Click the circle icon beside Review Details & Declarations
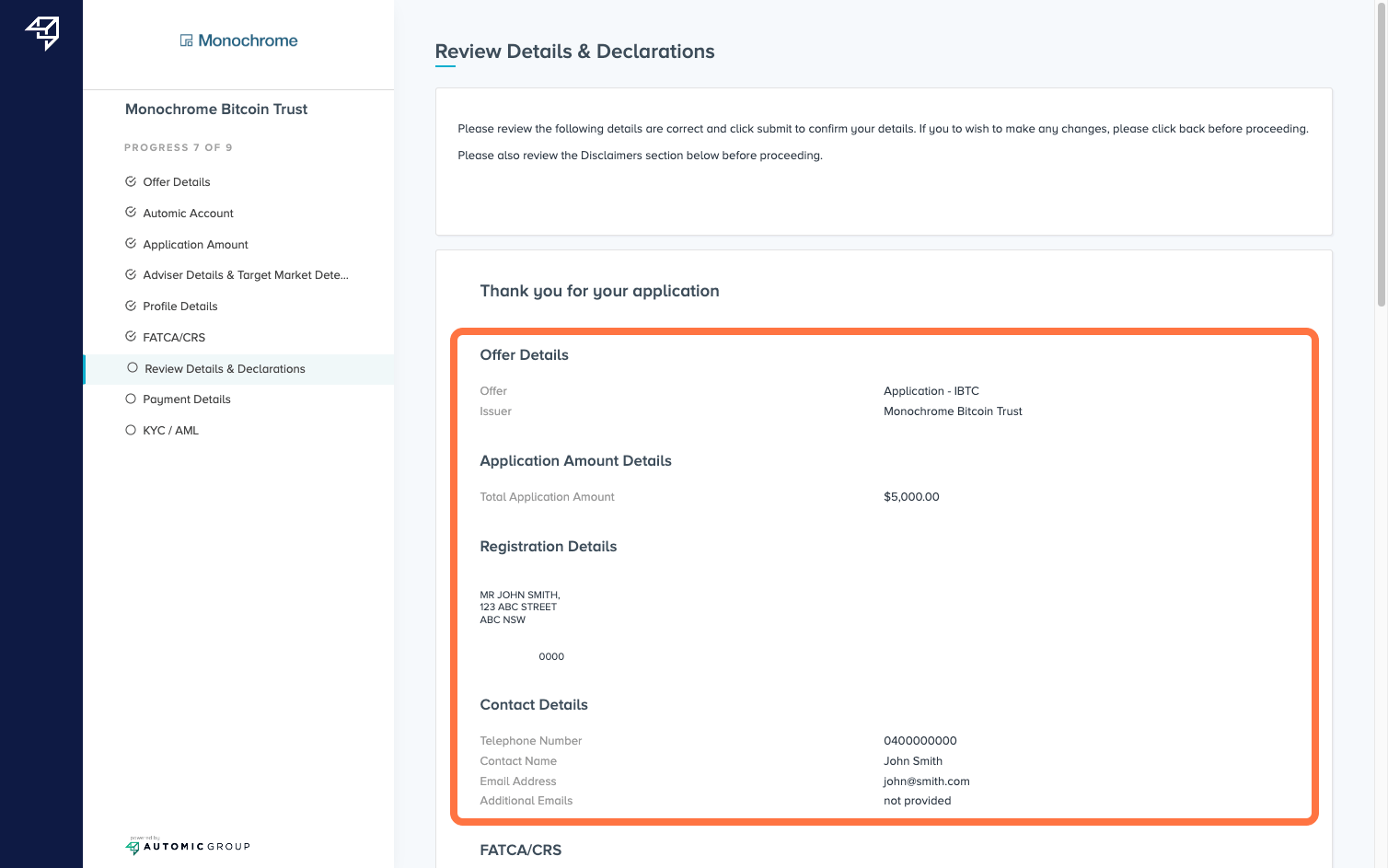This screenshot has height=868, width=1388. (x=133, y=368)
